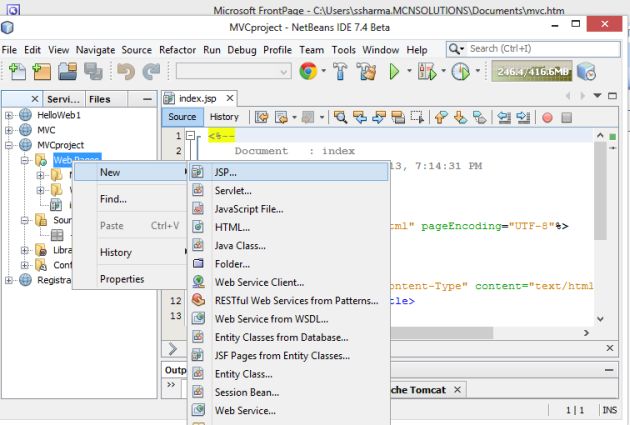The image size is (630, 425).
Task: Click the red Start Macro Recording icon
Action: (547, 118)
